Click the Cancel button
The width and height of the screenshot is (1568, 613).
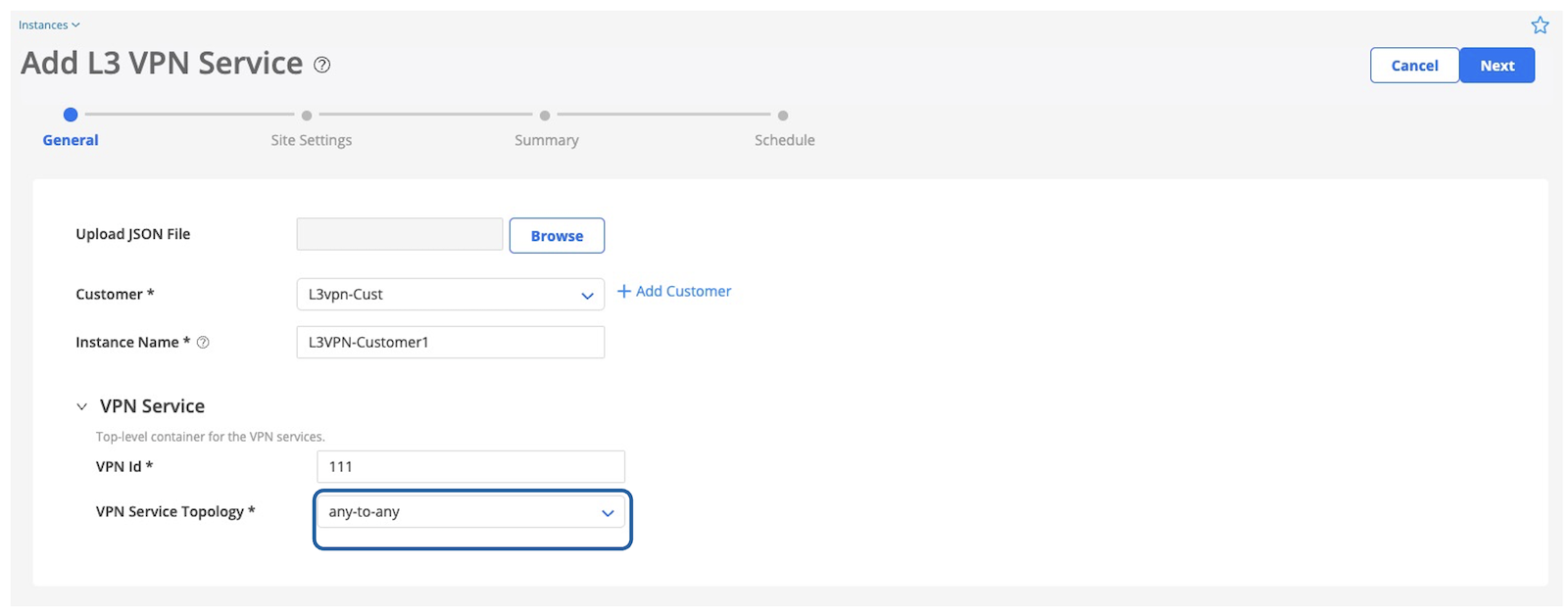1414,66
